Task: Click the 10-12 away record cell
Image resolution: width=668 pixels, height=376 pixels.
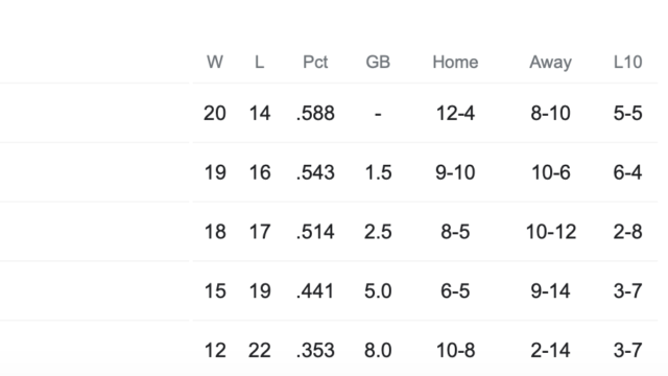Action: [550, 232]
